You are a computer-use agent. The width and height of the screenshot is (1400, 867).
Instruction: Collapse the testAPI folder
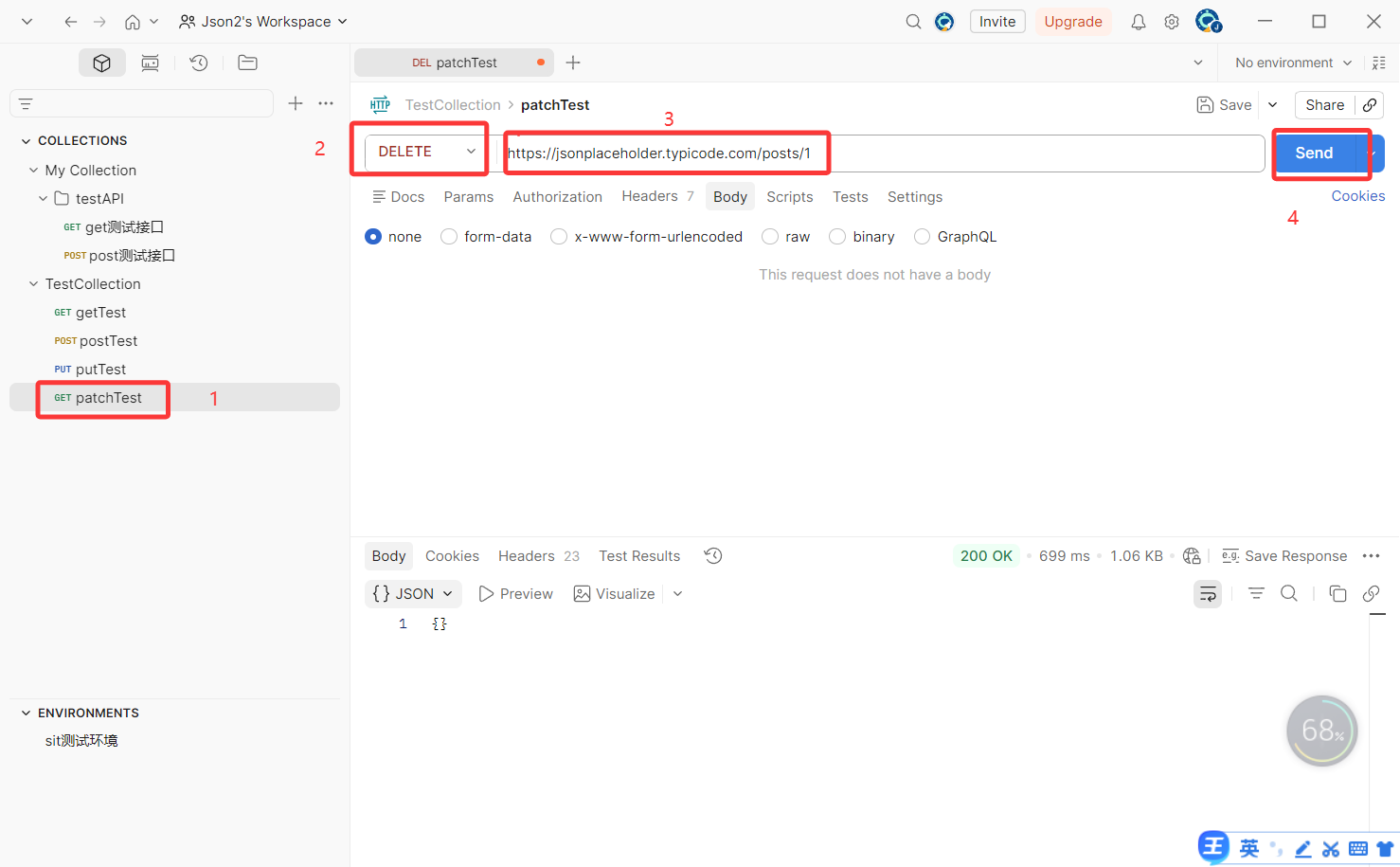click(x=44, y=199)
